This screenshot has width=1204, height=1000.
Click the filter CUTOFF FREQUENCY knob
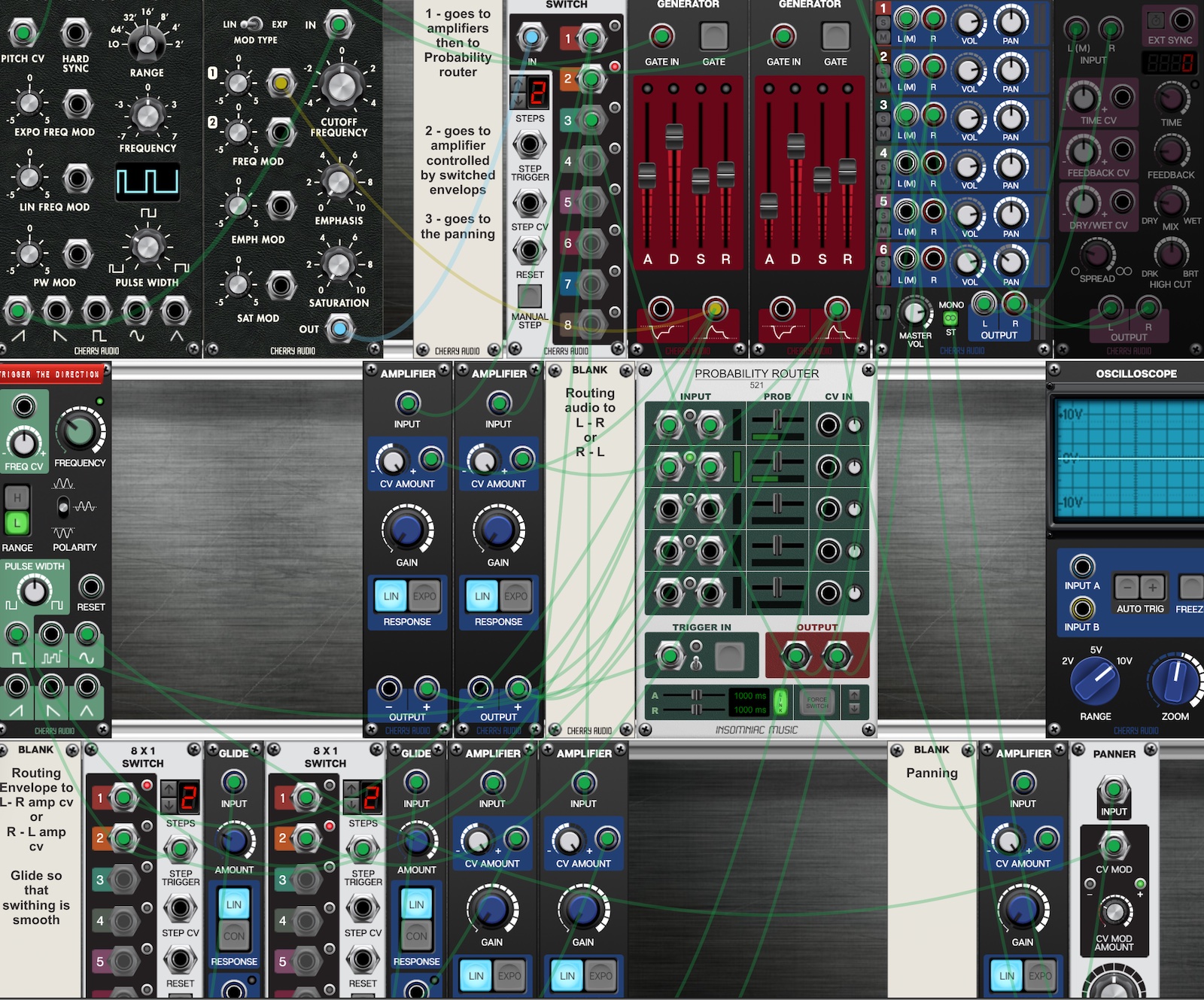pyautogui.click(x=342, y=85)
